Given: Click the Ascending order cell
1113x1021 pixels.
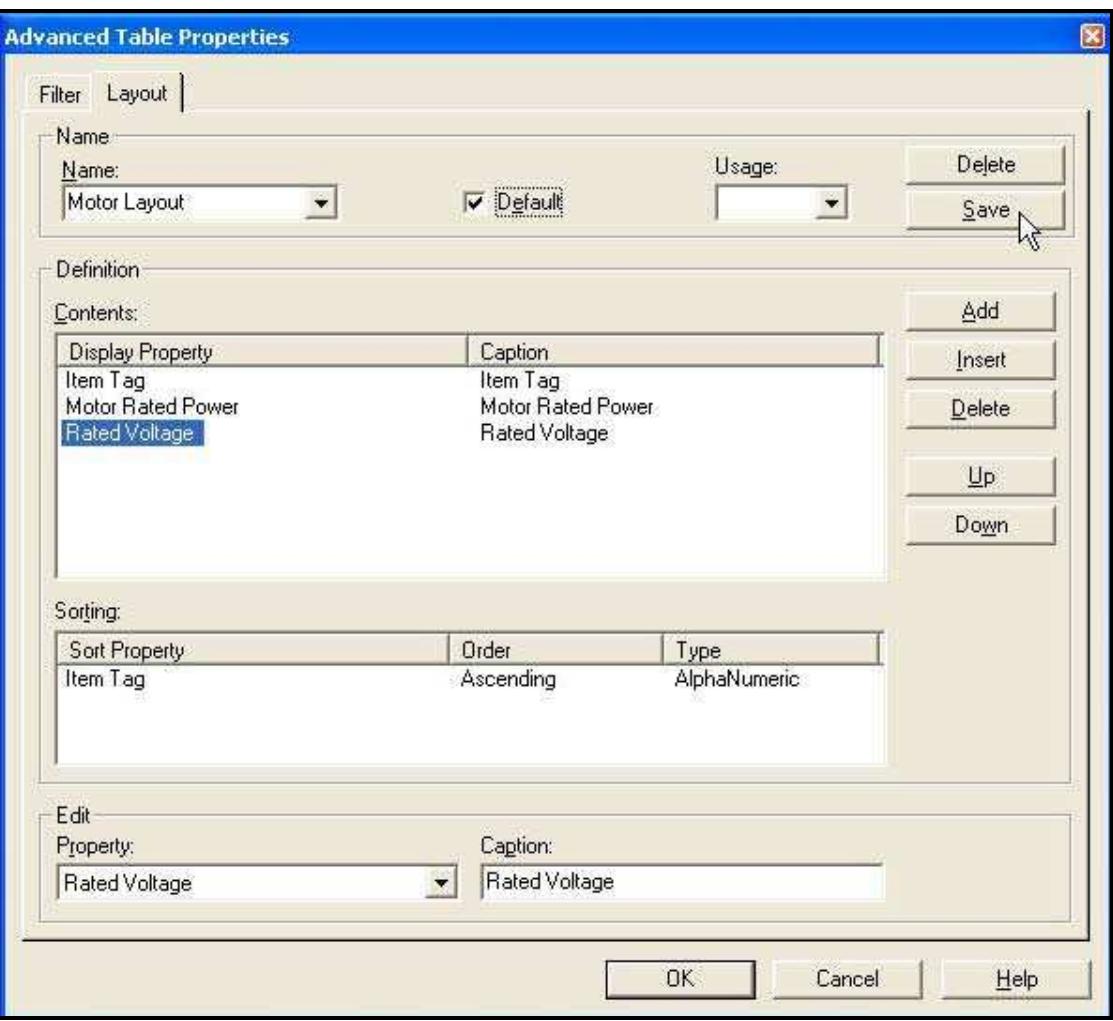Looking at the screenshot, I should (508, 679).
